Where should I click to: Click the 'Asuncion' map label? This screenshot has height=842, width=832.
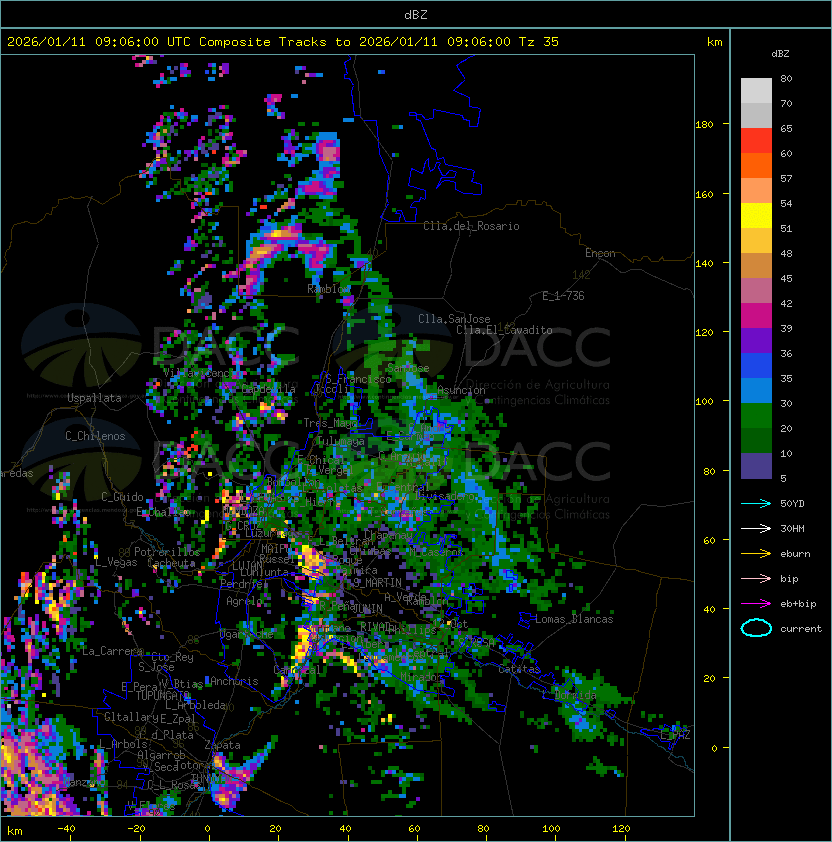(x=461, y=390)
